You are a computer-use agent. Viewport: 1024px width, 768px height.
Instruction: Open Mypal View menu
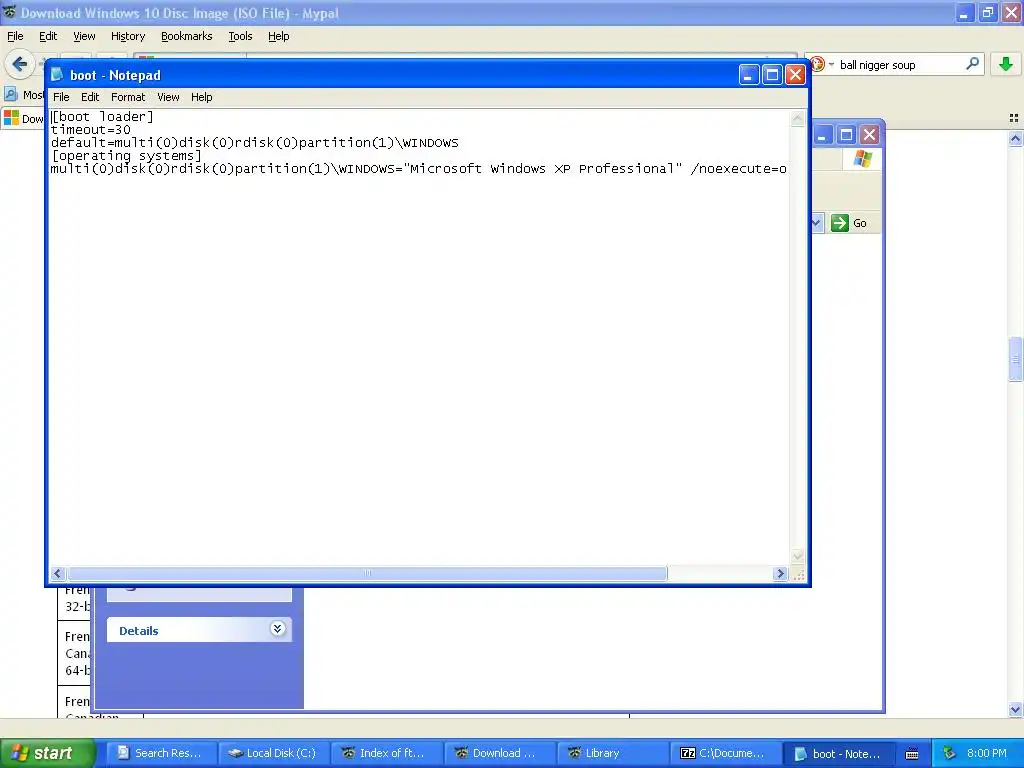[84, 36]
